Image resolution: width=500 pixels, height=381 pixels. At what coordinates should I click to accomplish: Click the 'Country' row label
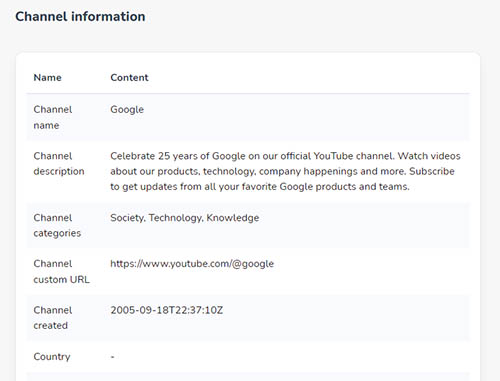pyautogui.click(x=52, y=357)
